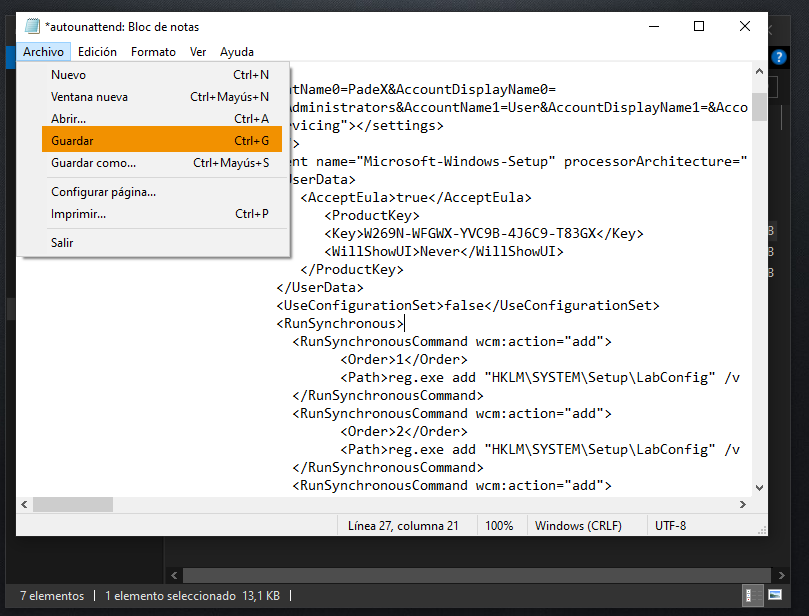
Task: Click the Explorer horizontal scrollbar right arrow
Action: coord(782,575)
